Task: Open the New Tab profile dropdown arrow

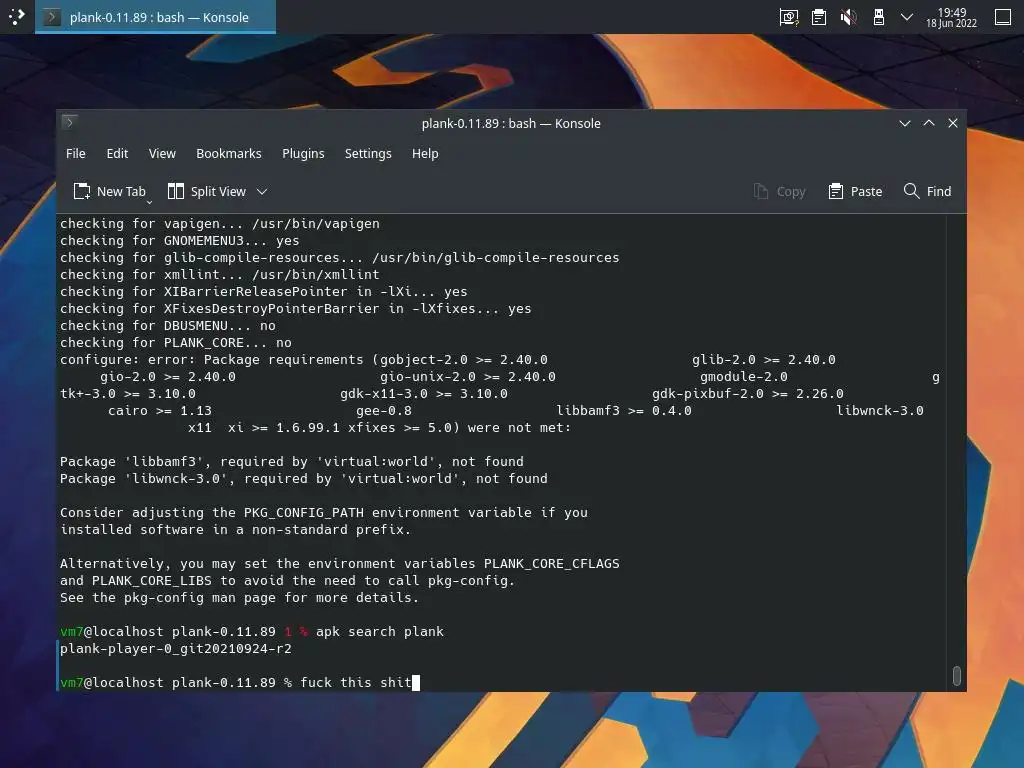Action: click(x=149, y=202)
